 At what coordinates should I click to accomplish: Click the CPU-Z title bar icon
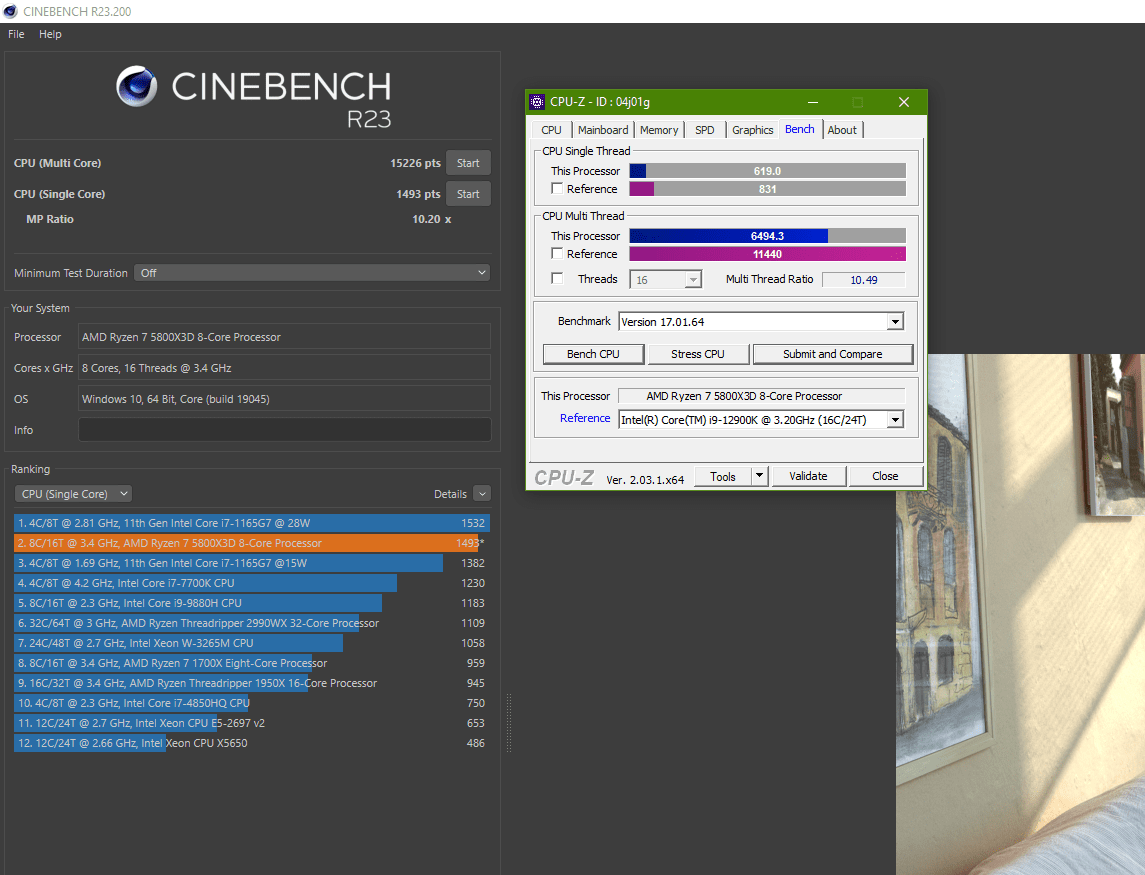pyautogui.click(x=537, y=102)
